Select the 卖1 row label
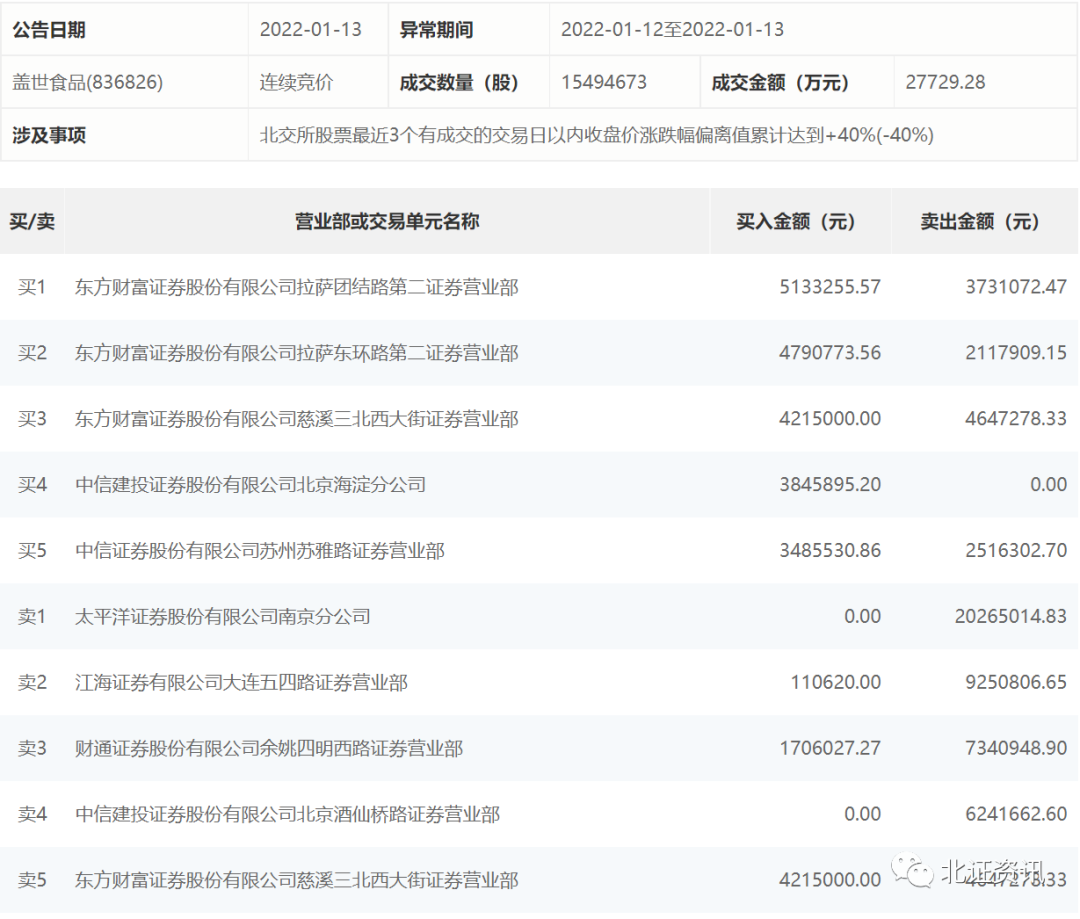Screen dimensions: 1080x919 32,617
